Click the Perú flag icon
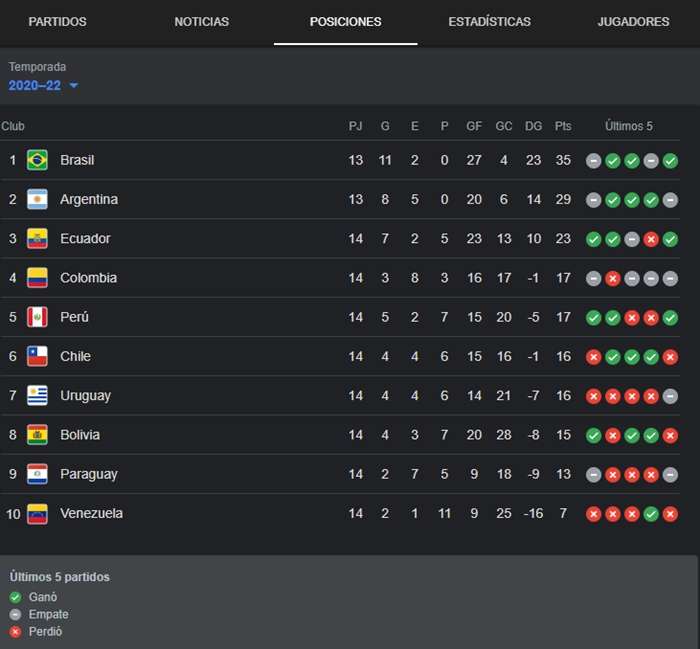The width and height of the screenshot is (700, 649). click(x=37, y=317)
